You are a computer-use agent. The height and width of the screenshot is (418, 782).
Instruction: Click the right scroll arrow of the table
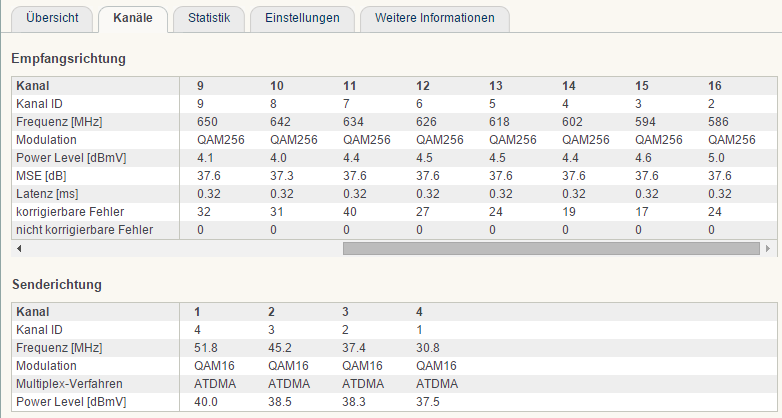[768, 248]
